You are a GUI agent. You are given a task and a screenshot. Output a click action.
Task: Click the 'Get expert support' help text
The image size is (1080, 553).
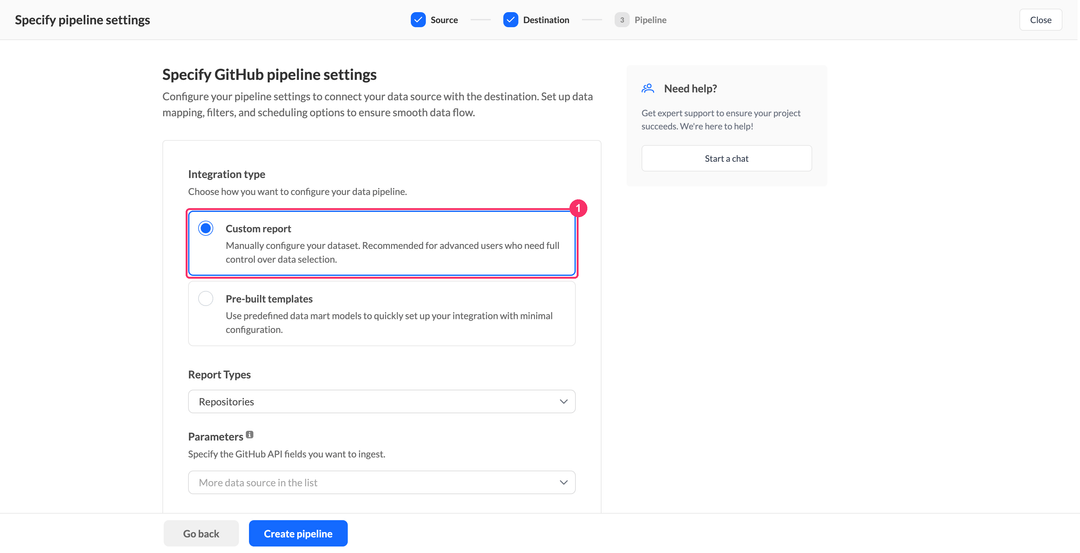point(721,120)
